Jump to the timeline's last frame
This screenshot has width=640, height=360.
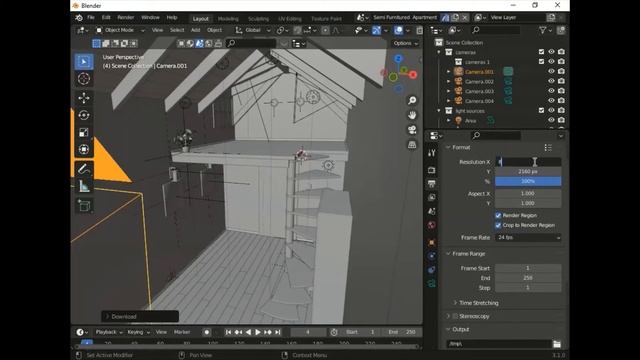pyautogui.click(x=278, y=332)
